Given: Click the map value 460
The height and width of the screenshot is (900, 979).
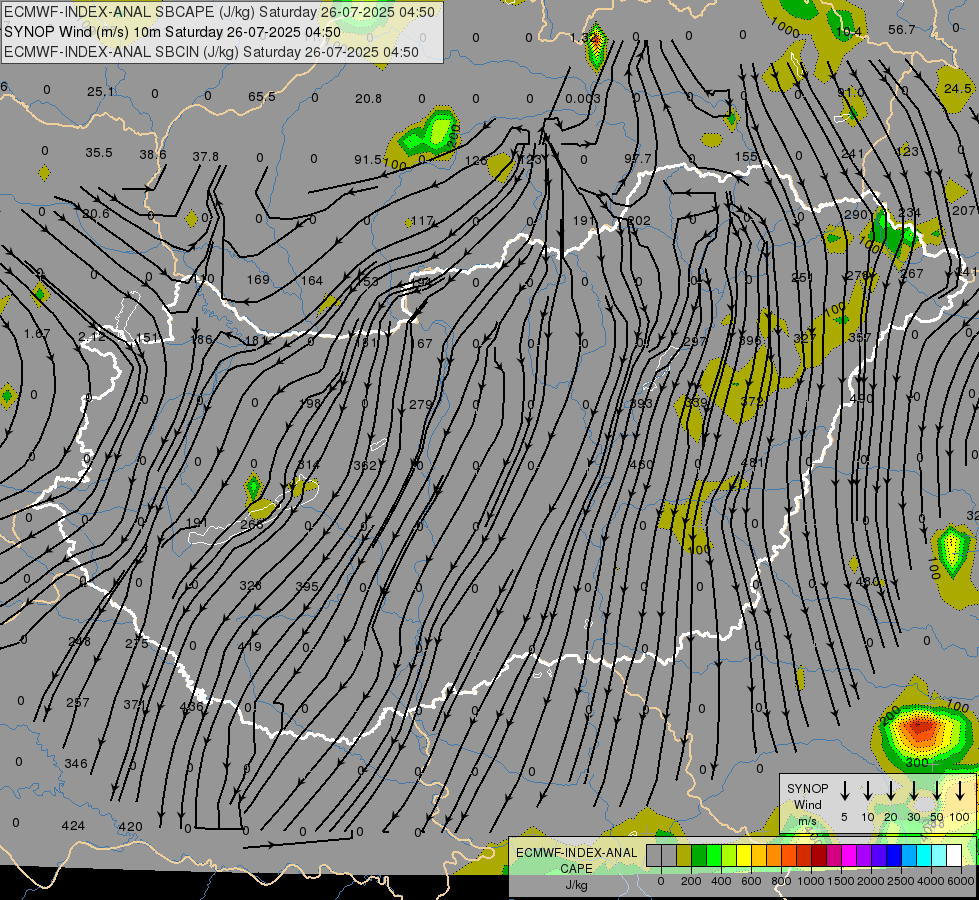Looking at the screenshot, I should tap(641, 464).
